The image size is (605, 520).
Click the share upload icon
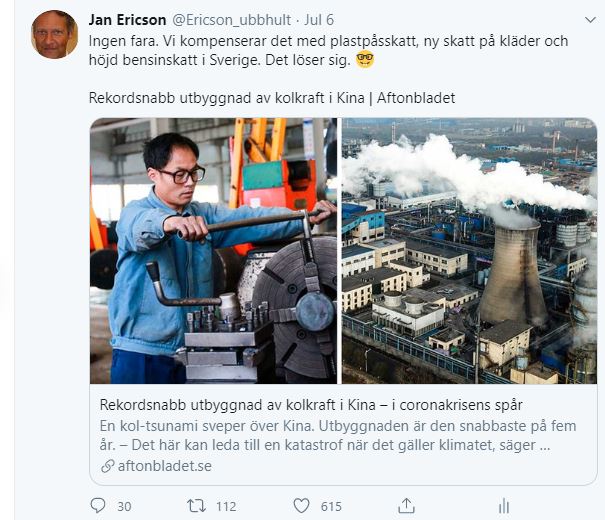(406, 505)
